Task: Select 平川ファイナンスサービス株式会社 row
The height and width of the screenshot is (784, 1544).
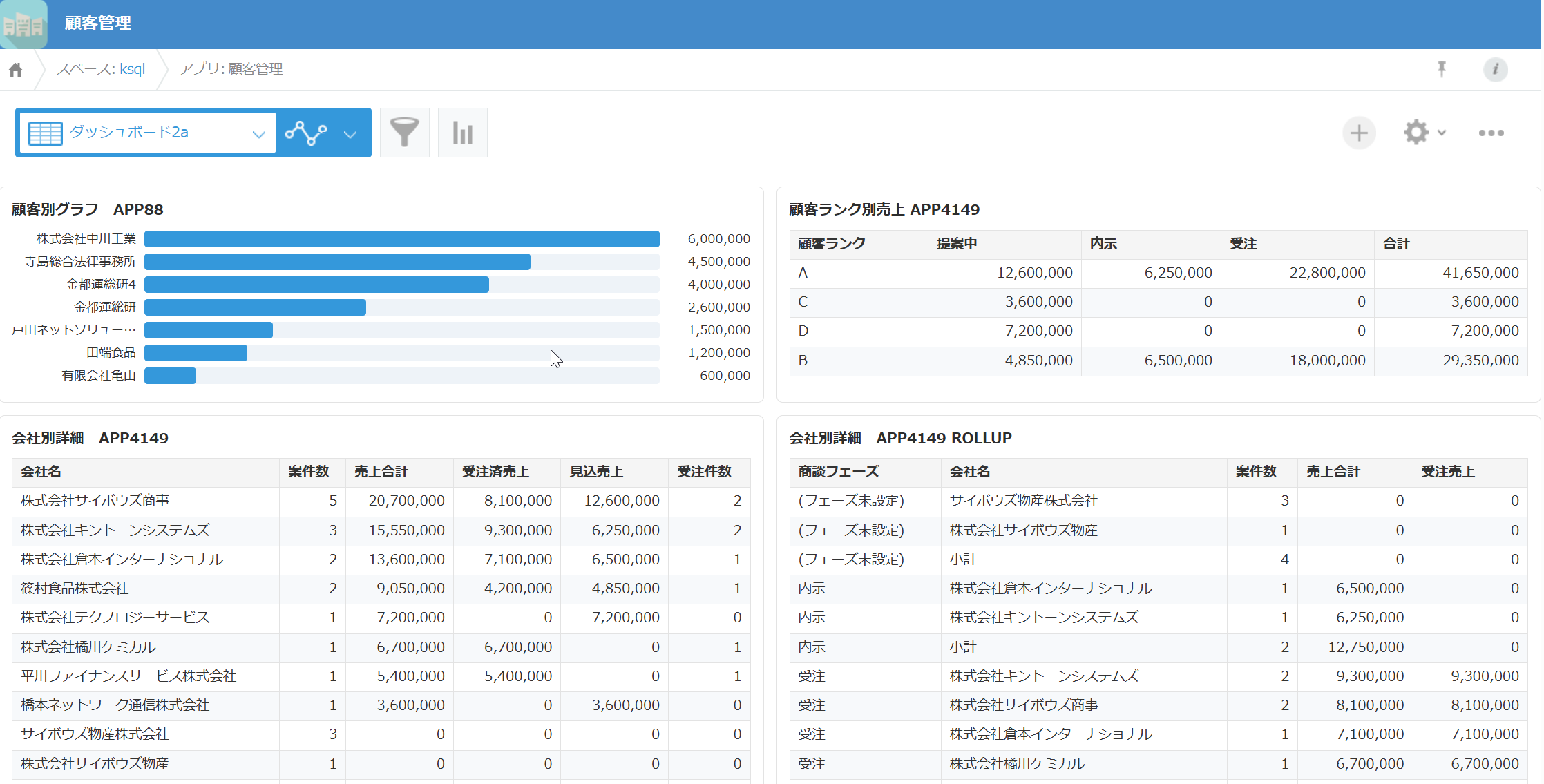Action: coord(381,677)
